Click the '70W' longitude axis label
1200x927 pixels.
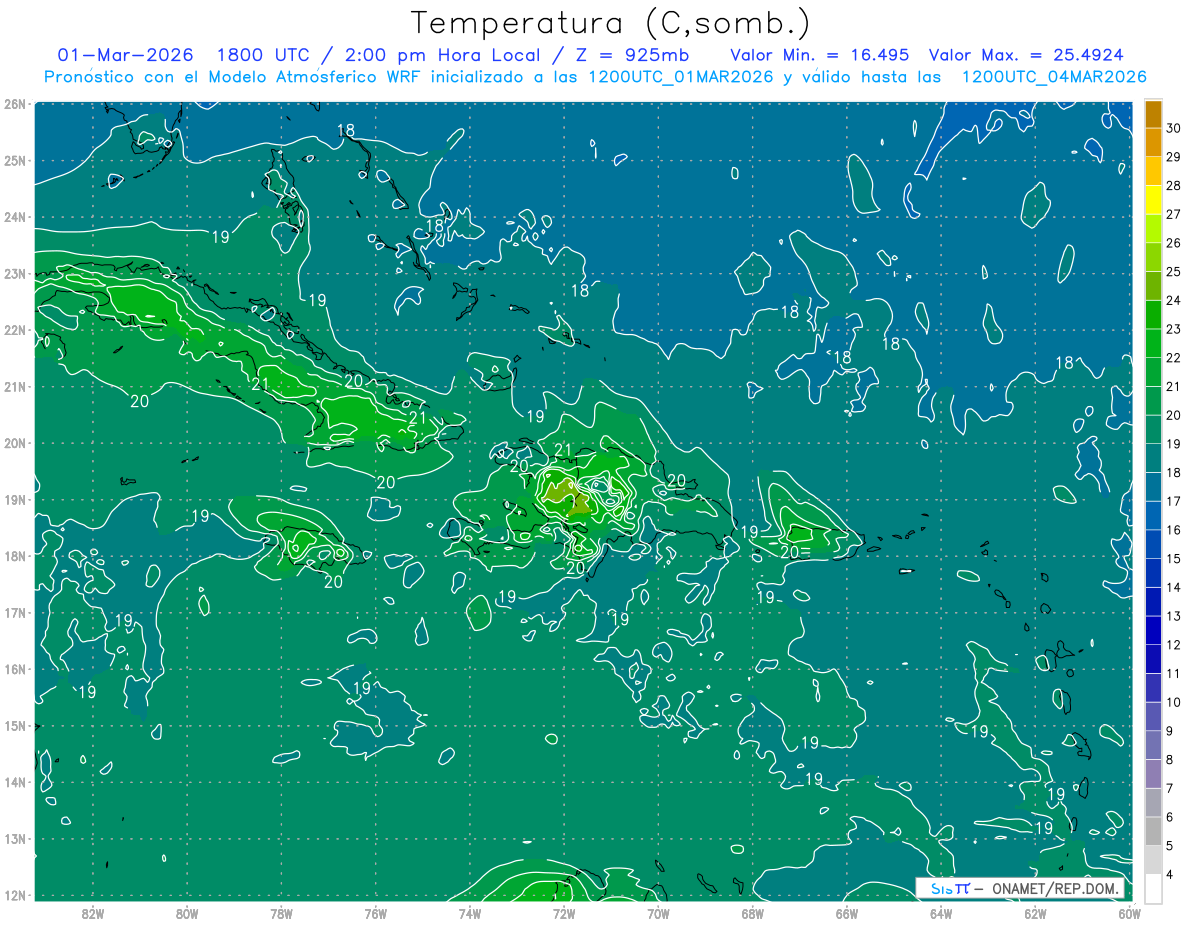(x=658, y=912)
